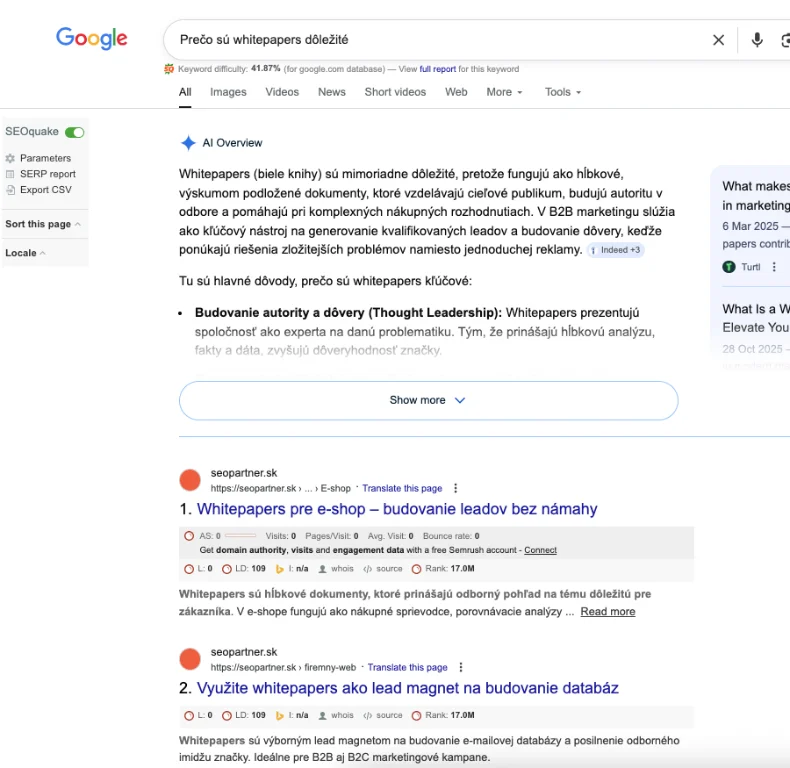
Task: Click the Semrush Connect link
Action: (540, 550)
